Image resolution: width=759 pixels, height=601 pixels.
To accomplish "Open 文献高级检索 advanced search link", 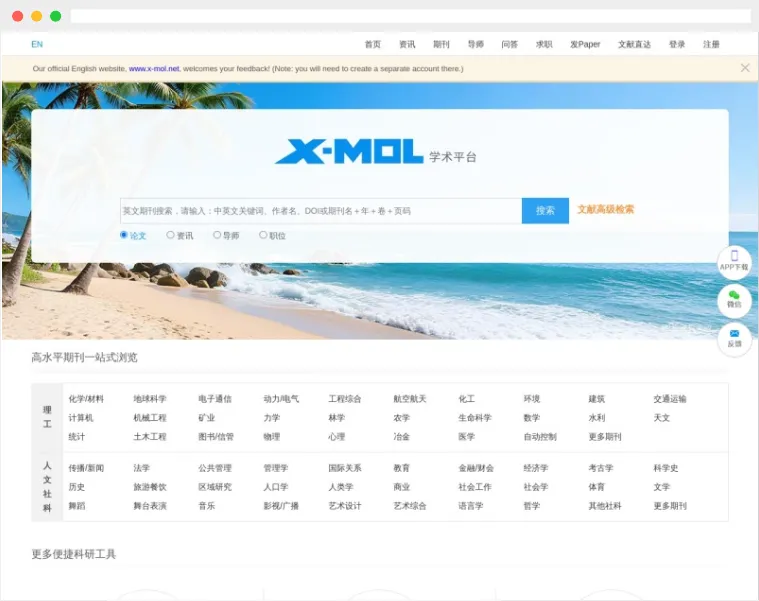I will (606, 210).
